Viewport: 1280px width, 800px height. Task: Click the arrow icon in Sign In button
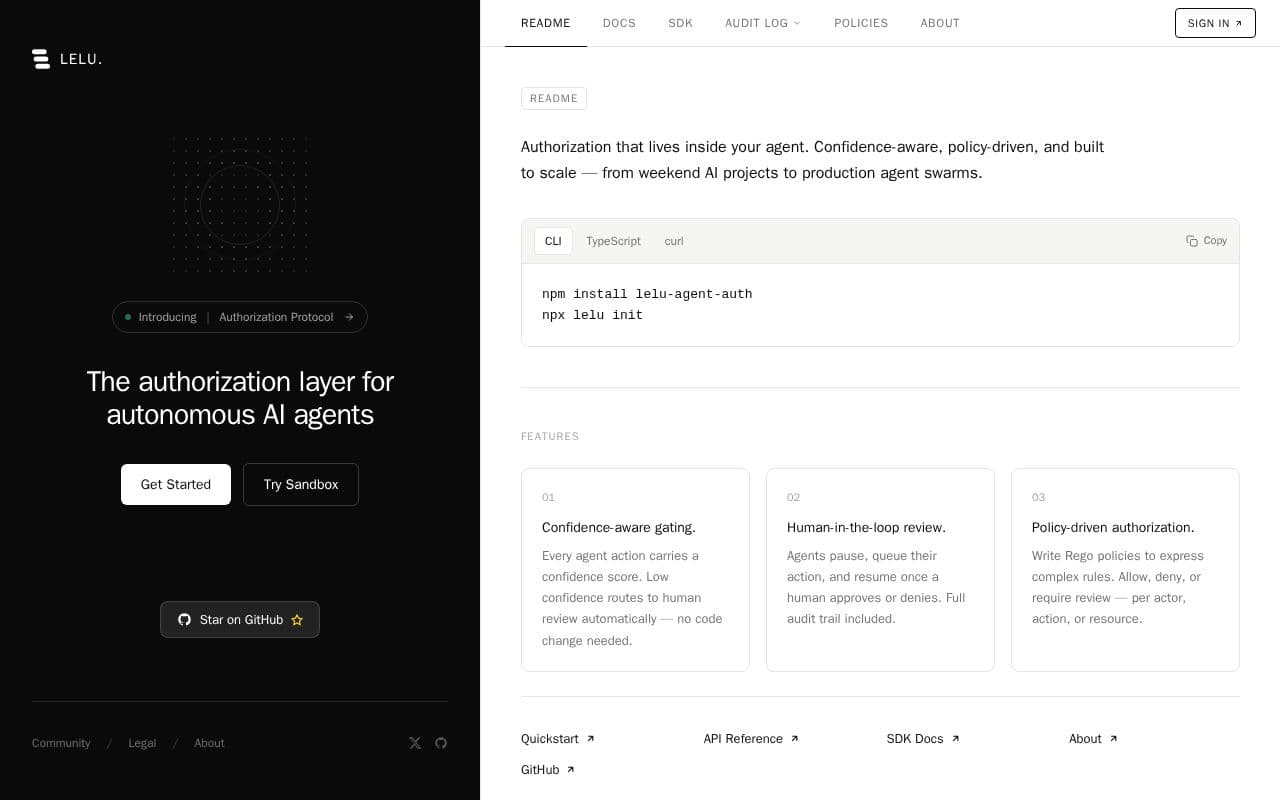(x=1239, y=23)
